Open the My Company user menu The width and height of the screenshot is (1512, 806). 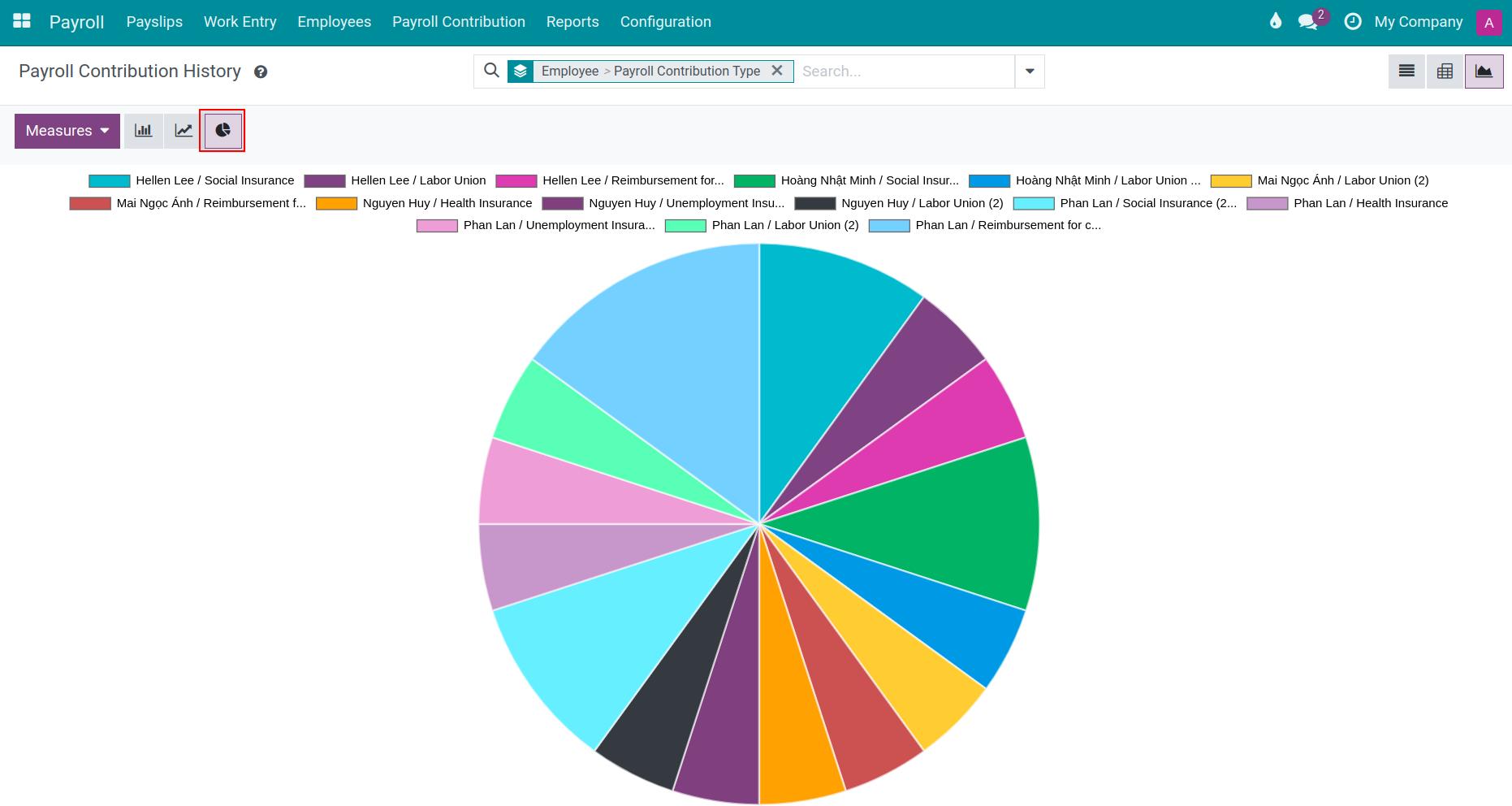coord(1418,22)
